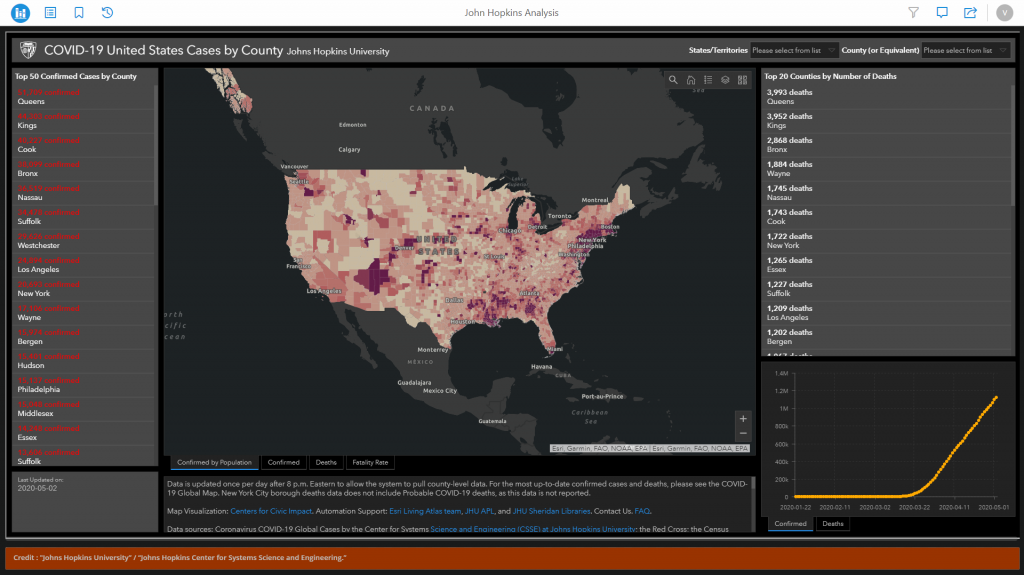
Task: Open the map layers icon
Action: tap(725, 80)
